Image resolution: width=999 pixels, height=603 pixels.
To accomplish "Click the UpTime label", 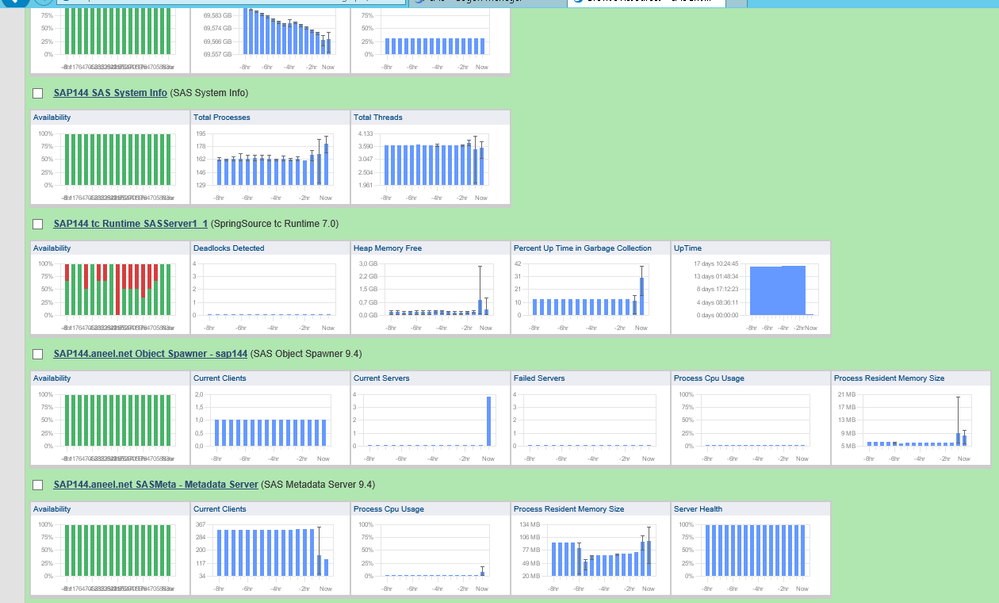I will tap(687, 248).
